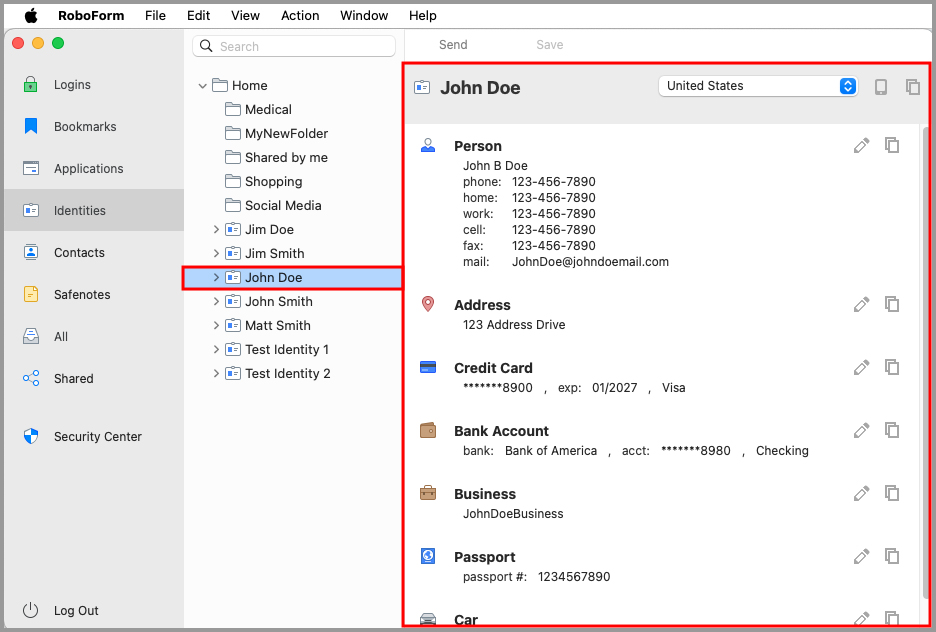The height and width of the screenshot is (632, 936).
Task: Expand the John Doe identity
Action: point(216,278)
